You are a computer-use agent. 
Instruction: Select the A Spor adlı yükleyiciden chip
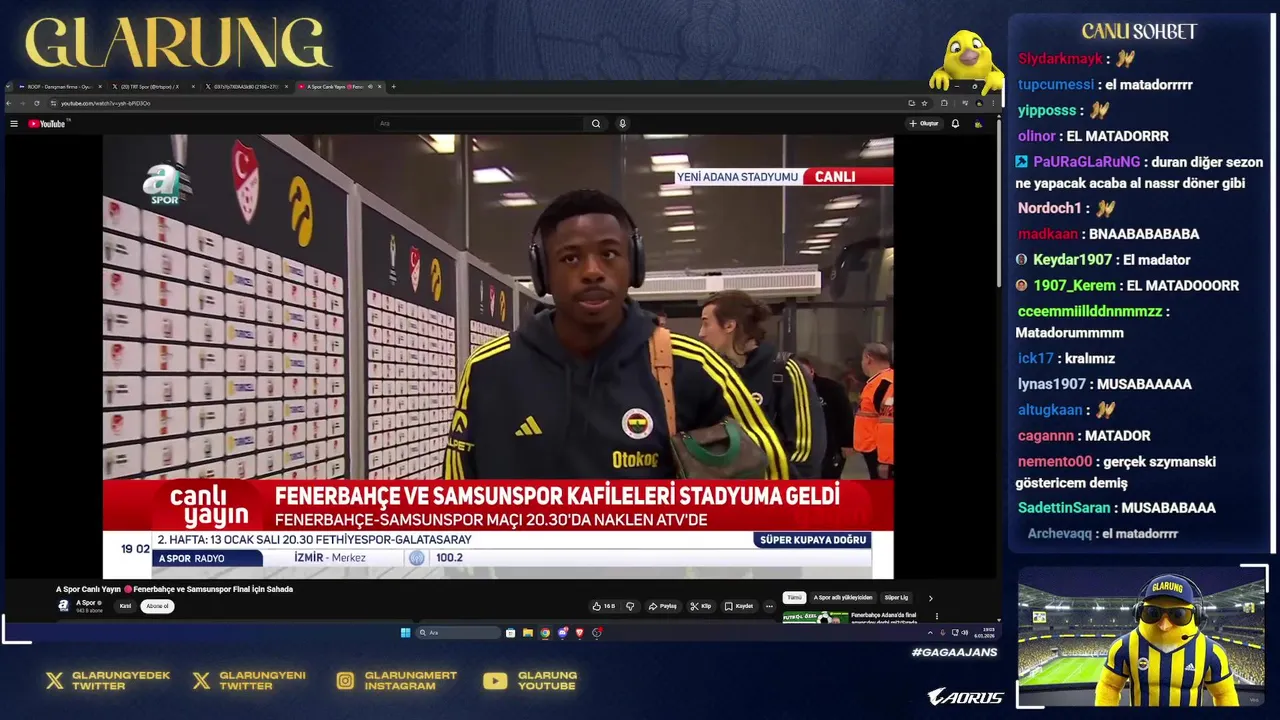pyautogui.click(x=843, y=598)
